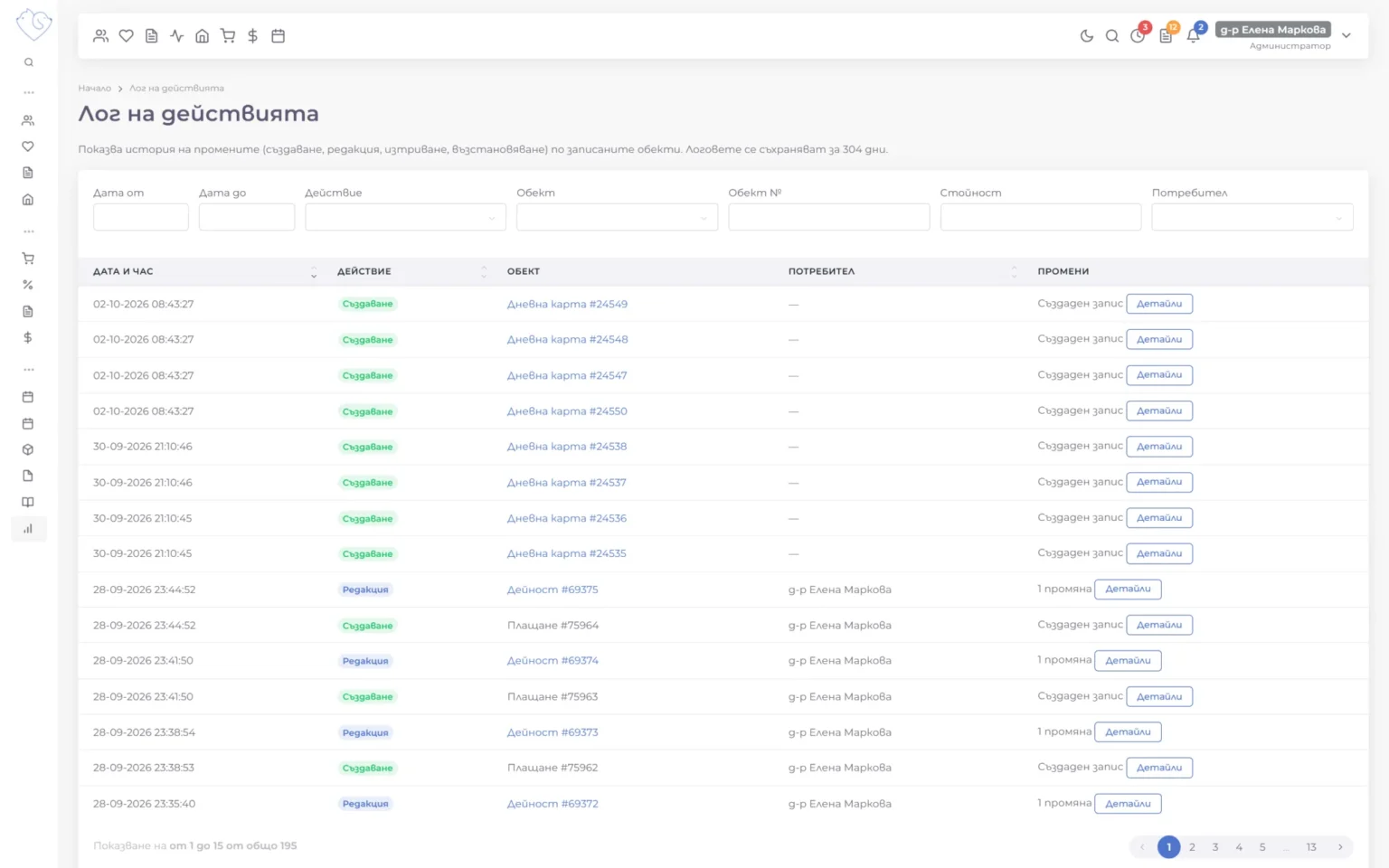1389x868 pixels.
Task: Open the Потребител filter dropdown
Action: 1252,217
